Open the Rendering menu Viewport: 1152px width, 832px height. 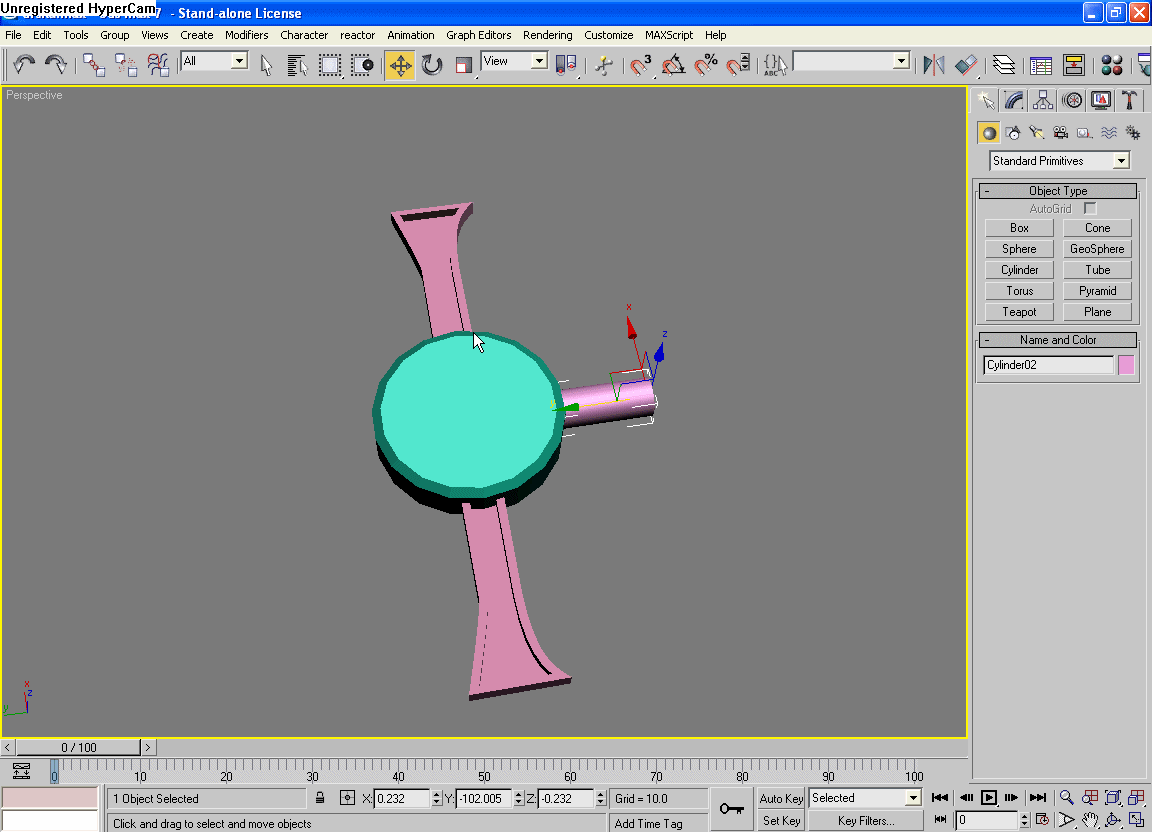[547, 35]
